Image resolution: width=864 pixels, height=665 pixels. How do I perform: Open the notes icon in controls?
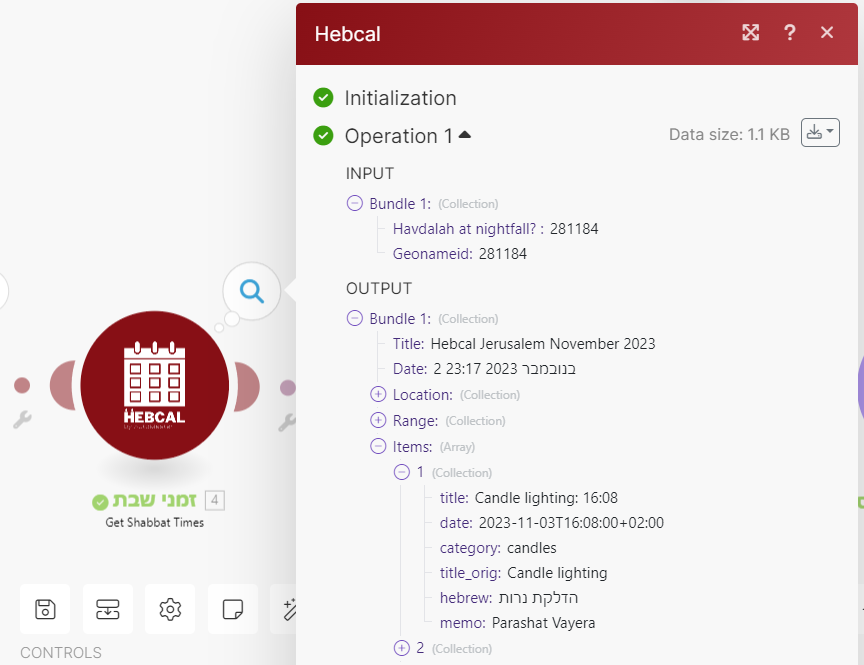pos(233,609)
